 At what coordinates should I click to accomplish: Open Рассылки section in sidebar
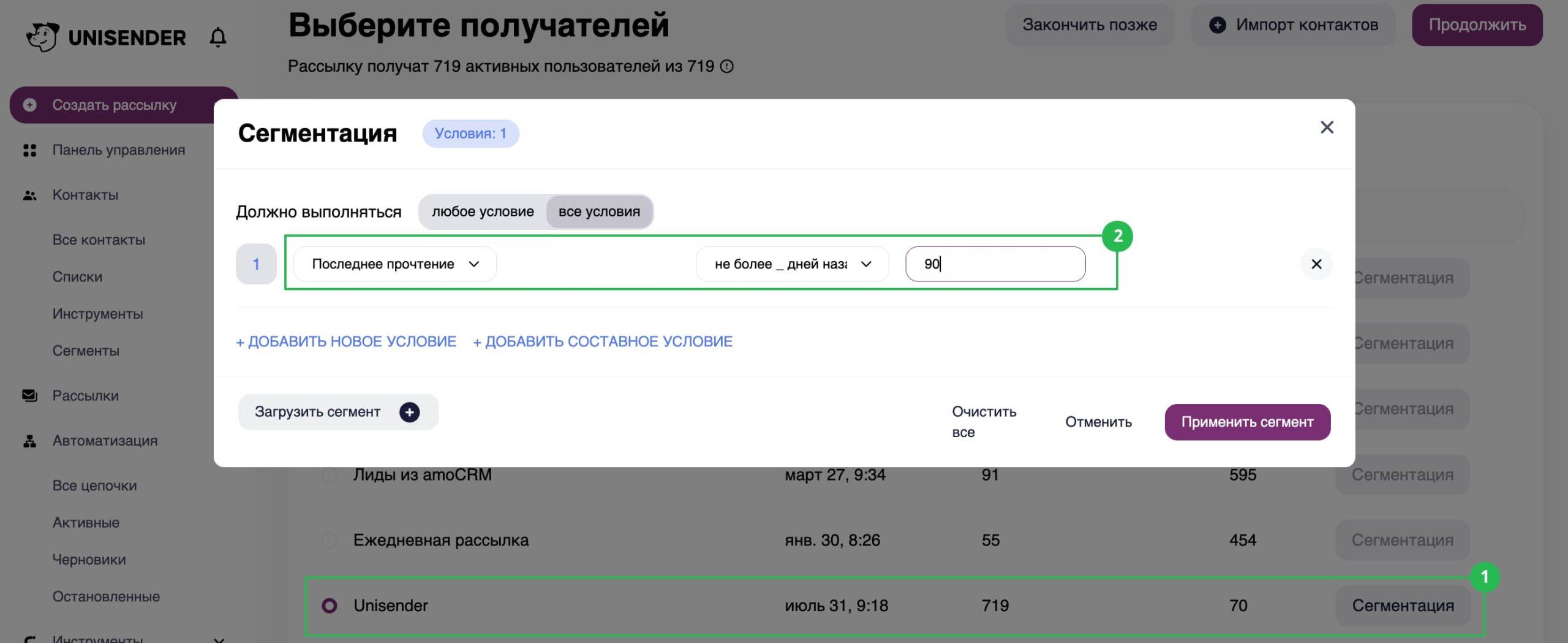click(85, 395)
